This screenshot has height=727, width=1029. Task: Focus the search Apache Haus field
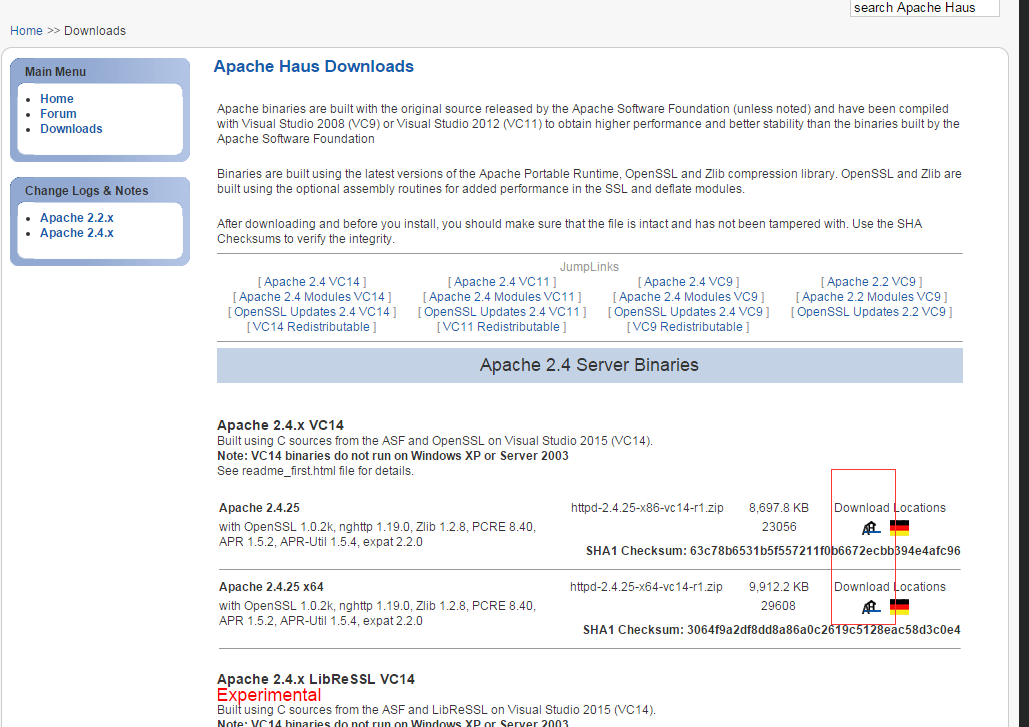click(924, 8)
